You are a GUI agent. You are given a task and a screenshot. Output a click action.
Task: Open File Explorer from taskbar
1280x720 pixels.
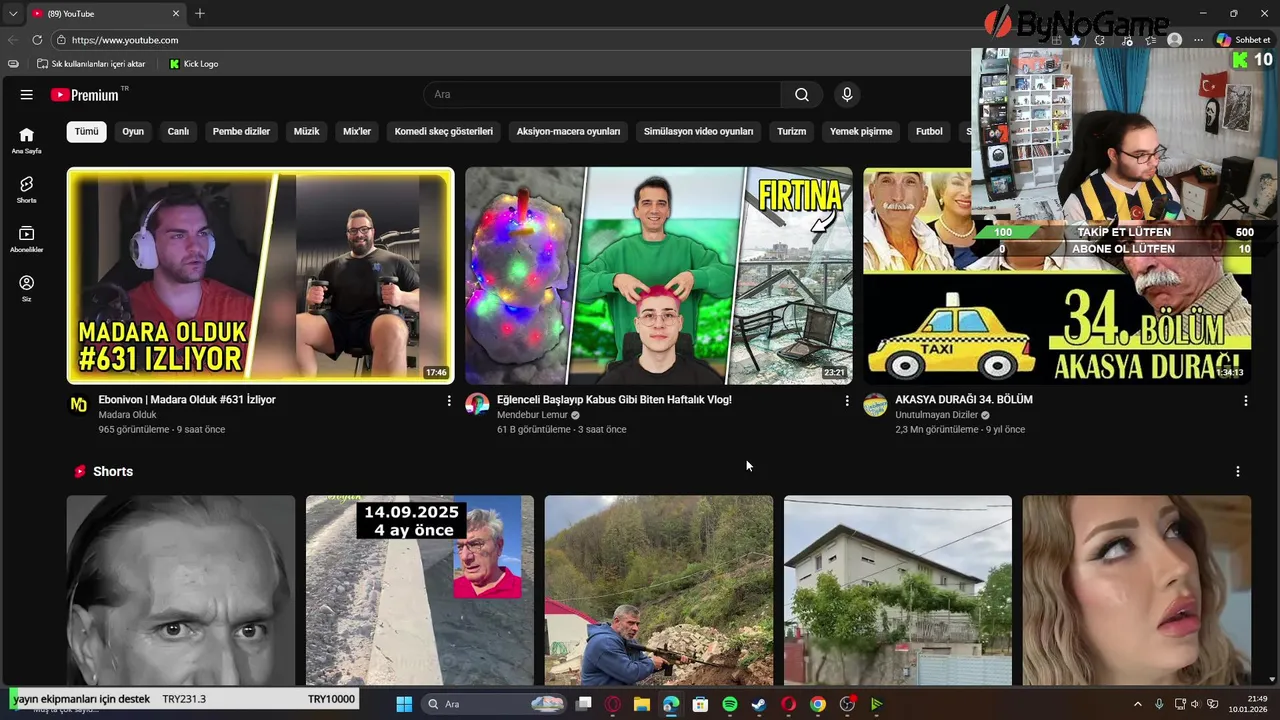[642, 704]
